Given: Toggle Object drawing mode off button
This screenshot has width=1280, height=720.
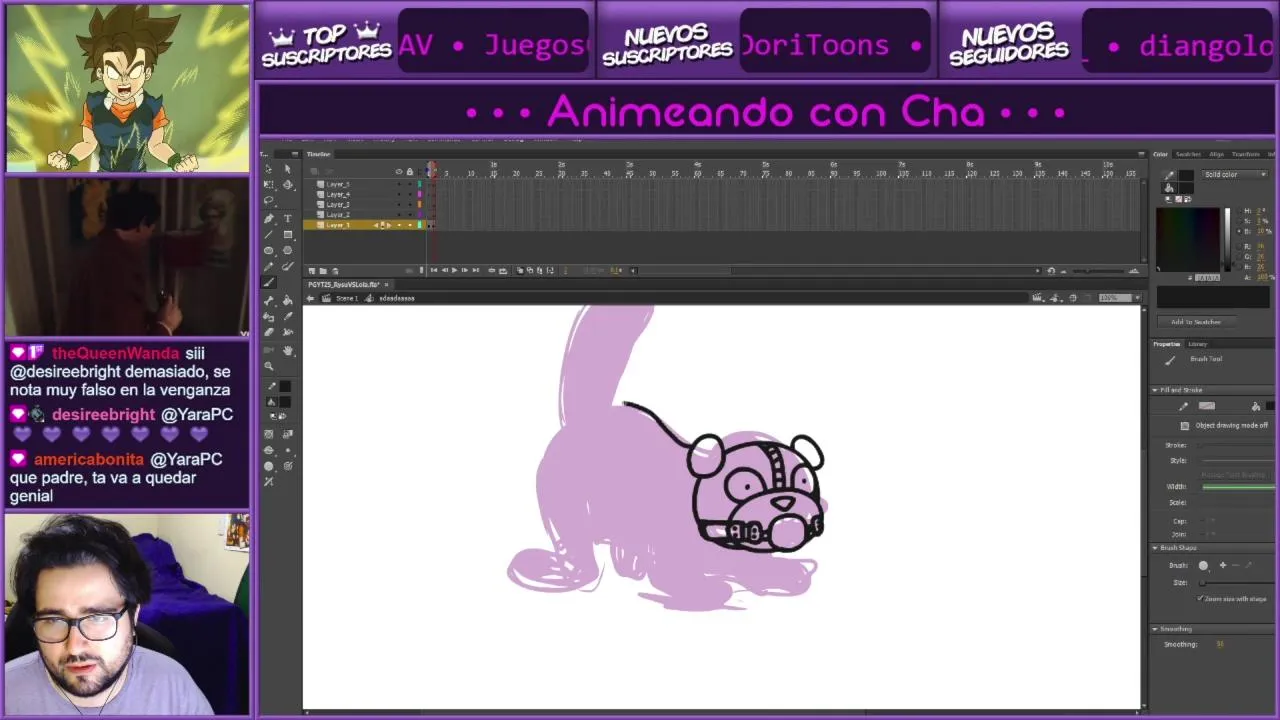Looking at the screenshot, I should (x=1185, y=426).
